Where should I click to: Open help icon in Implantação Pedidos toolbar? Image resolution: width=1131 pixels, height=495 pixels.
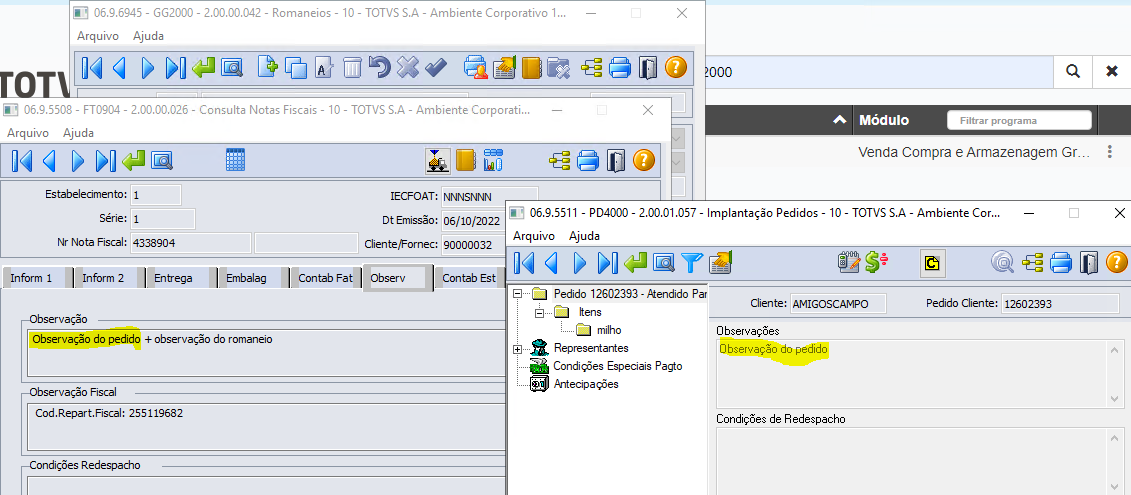tap(1117, 262)
